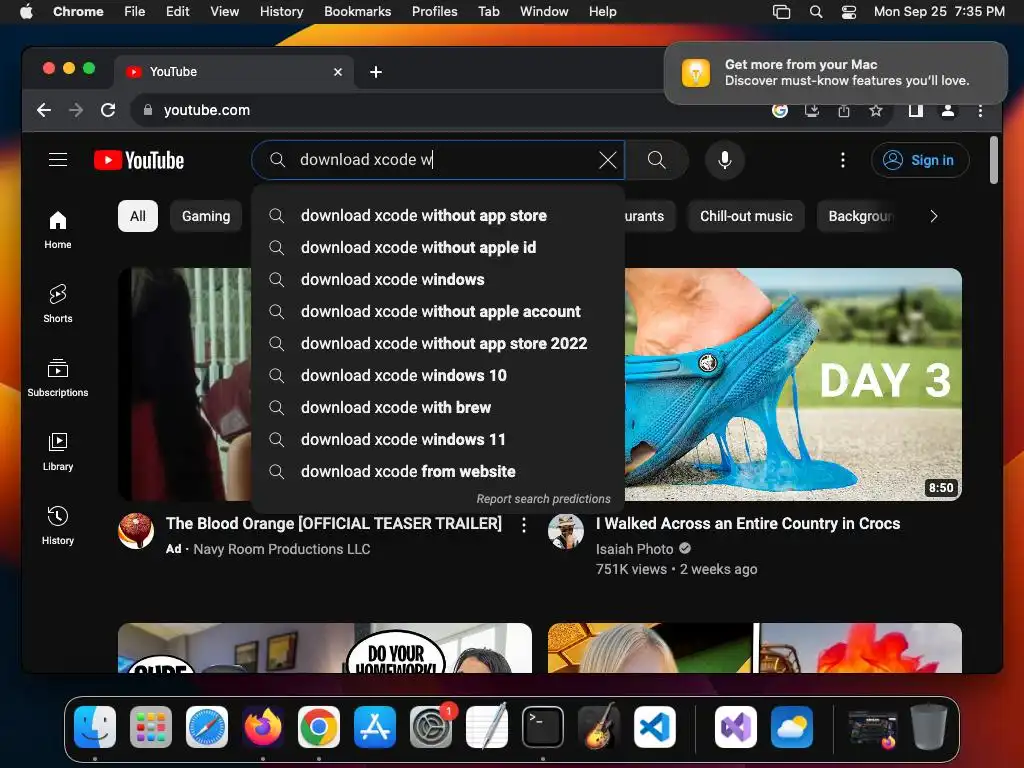This screenshot has height=768, width=1024.
Task: Open Chrome three-dot menu
Action: coord(980,110)
